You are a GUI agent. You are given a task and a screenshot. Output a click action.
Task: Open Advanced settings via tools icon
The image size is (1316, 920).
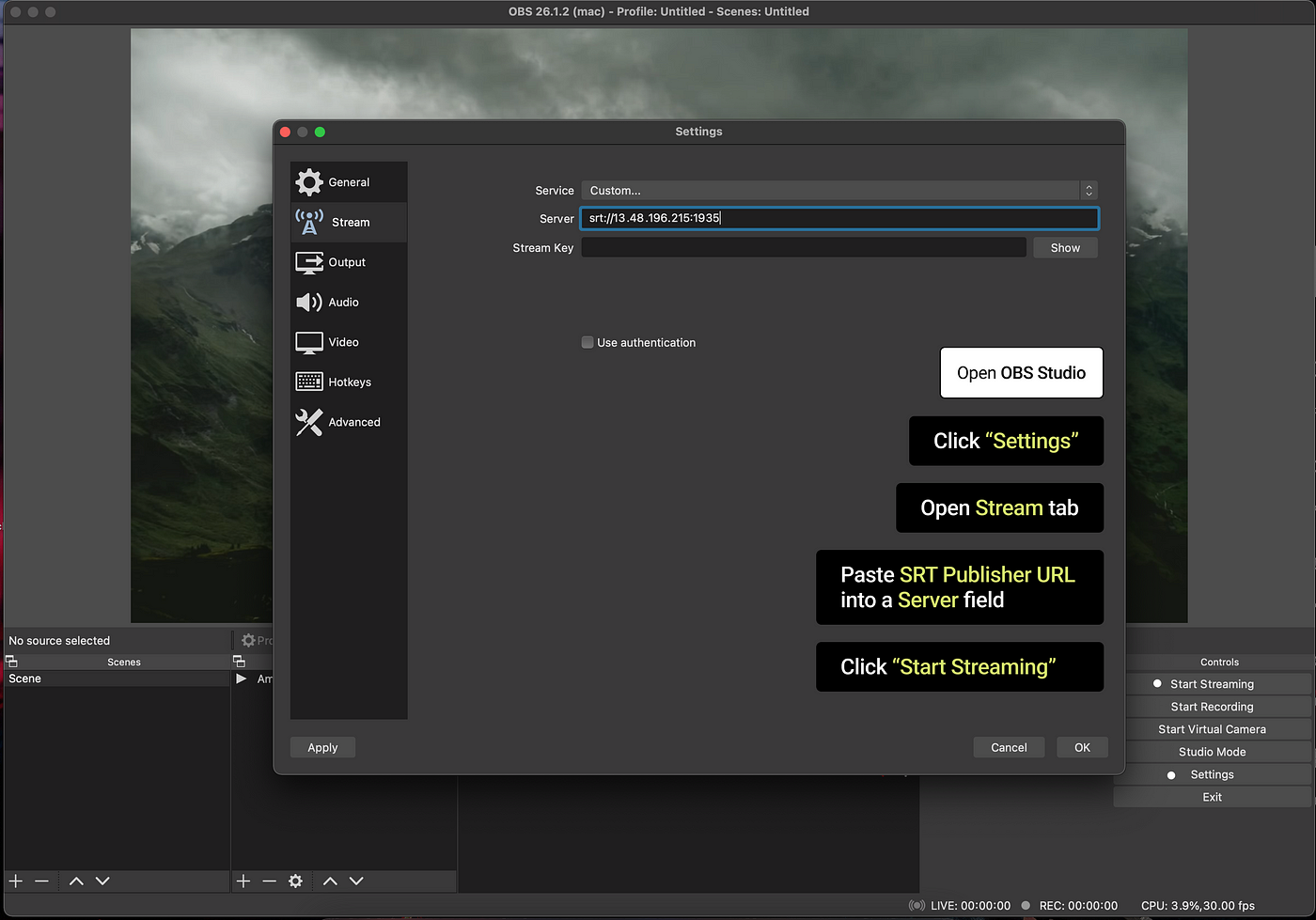click(x=309, y=422)
